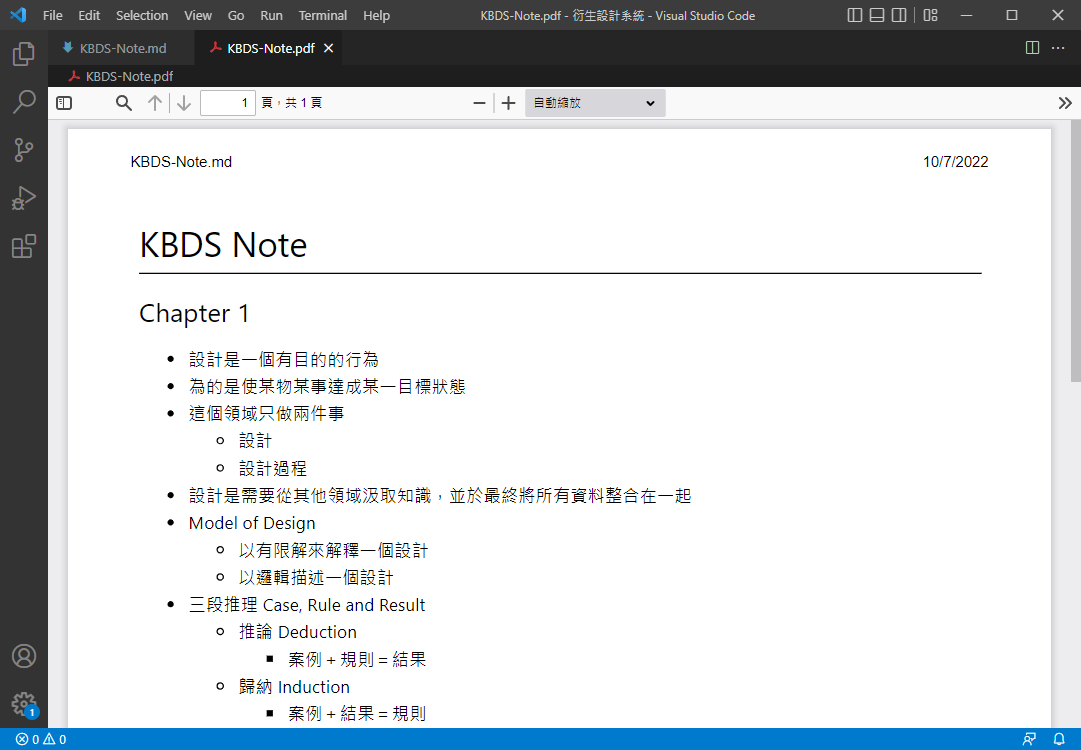Click KBDS-Note.pdf in the breadcrumb
The height and width of the screenshot is (750, 1081).
[x=129, y=77]
